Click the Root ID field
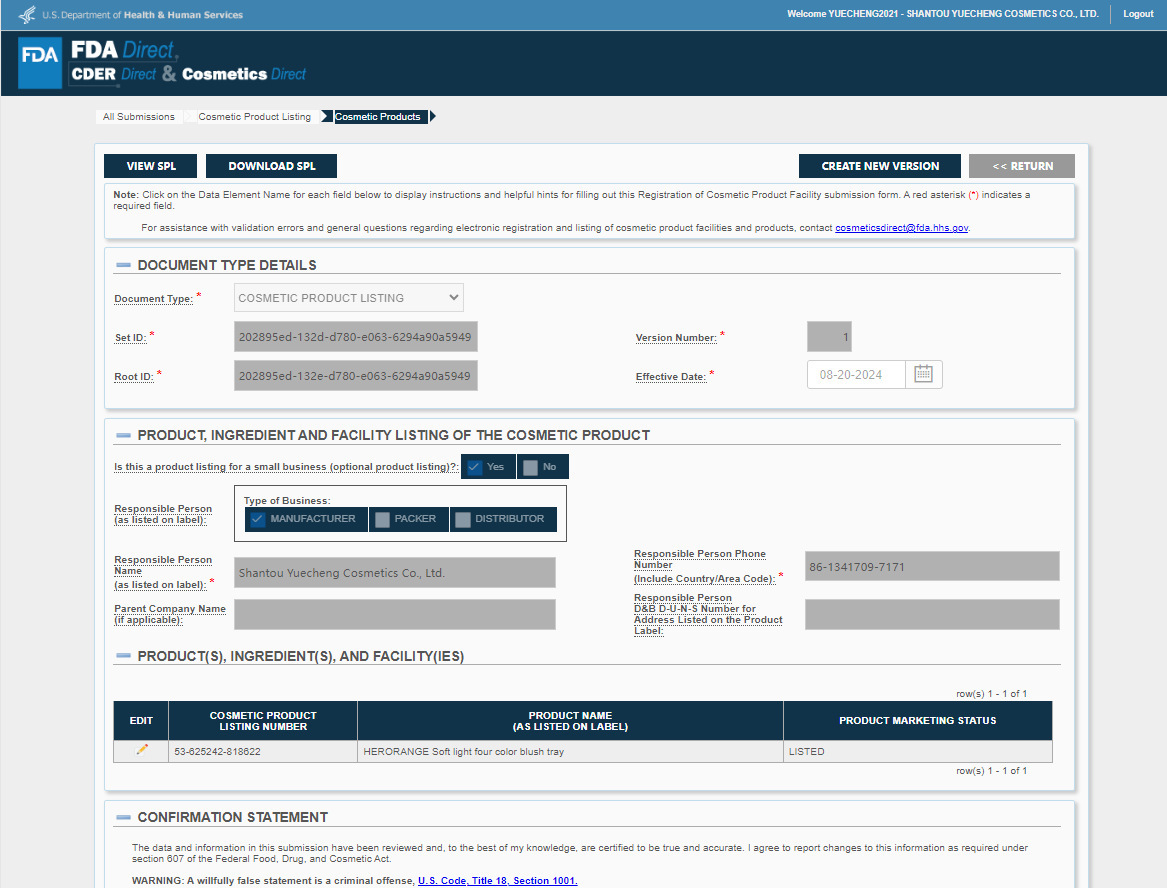Image resolution: width=1167 pixels, height=888 pixels. 356,376
